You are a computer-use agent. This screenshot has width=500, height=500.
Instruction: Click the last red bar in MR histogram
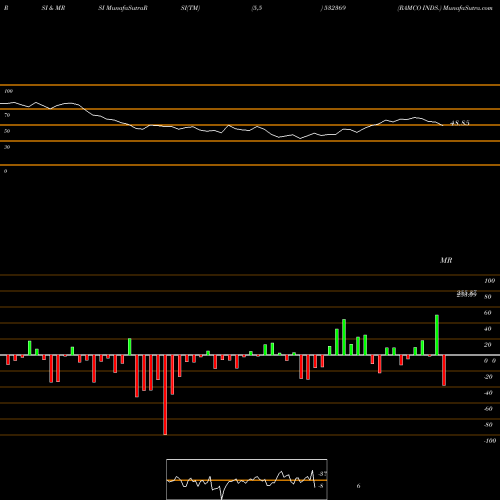[444, 370]
